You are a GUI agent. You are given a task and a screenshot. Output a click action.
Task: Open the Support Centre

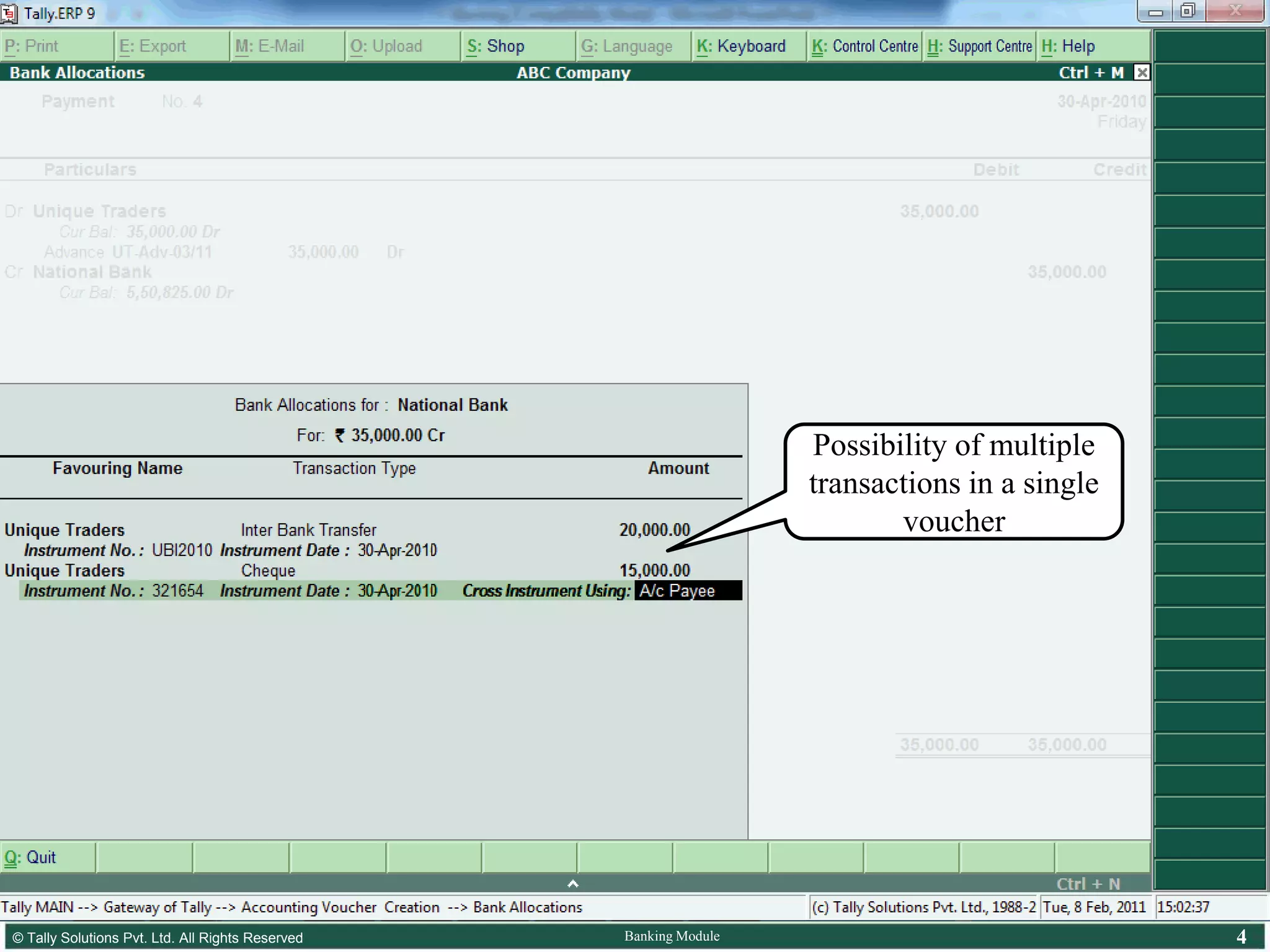tap(980, 46)
